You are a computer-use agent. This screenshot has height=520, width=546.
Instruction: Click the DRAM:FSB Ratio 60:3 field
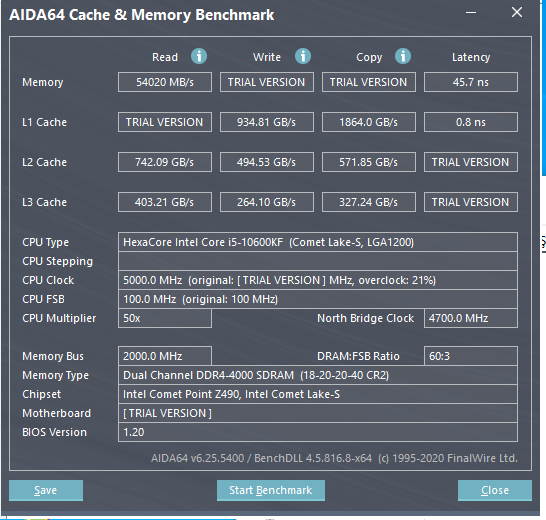click(471, 356)
